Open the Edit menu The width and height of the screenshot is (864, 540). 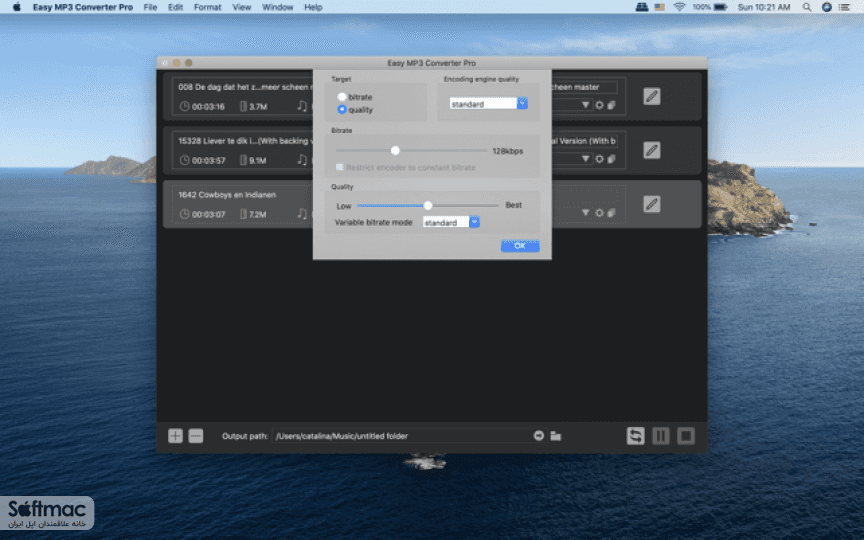(175, 7)
